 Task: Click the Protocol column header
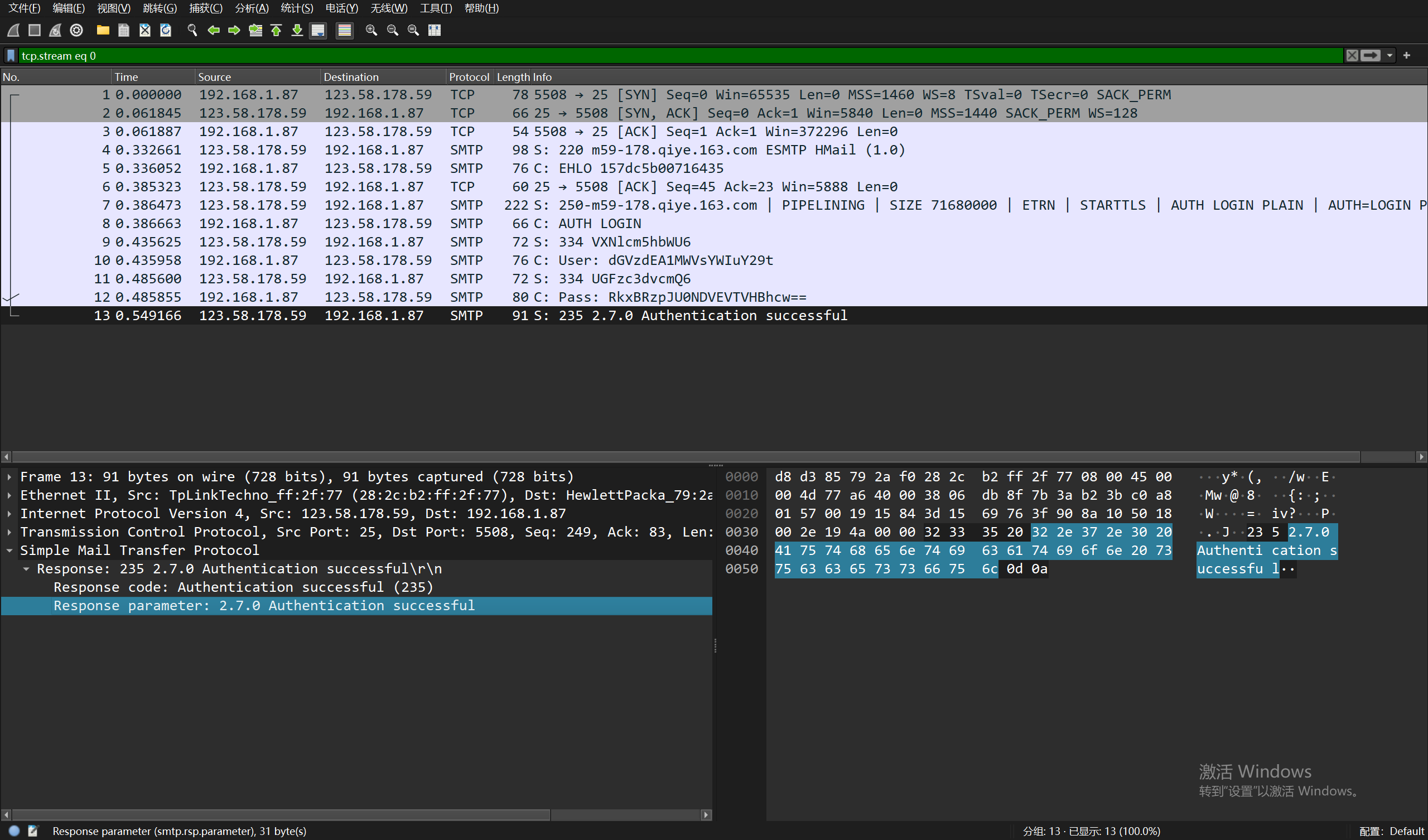[x=469, y=77]
